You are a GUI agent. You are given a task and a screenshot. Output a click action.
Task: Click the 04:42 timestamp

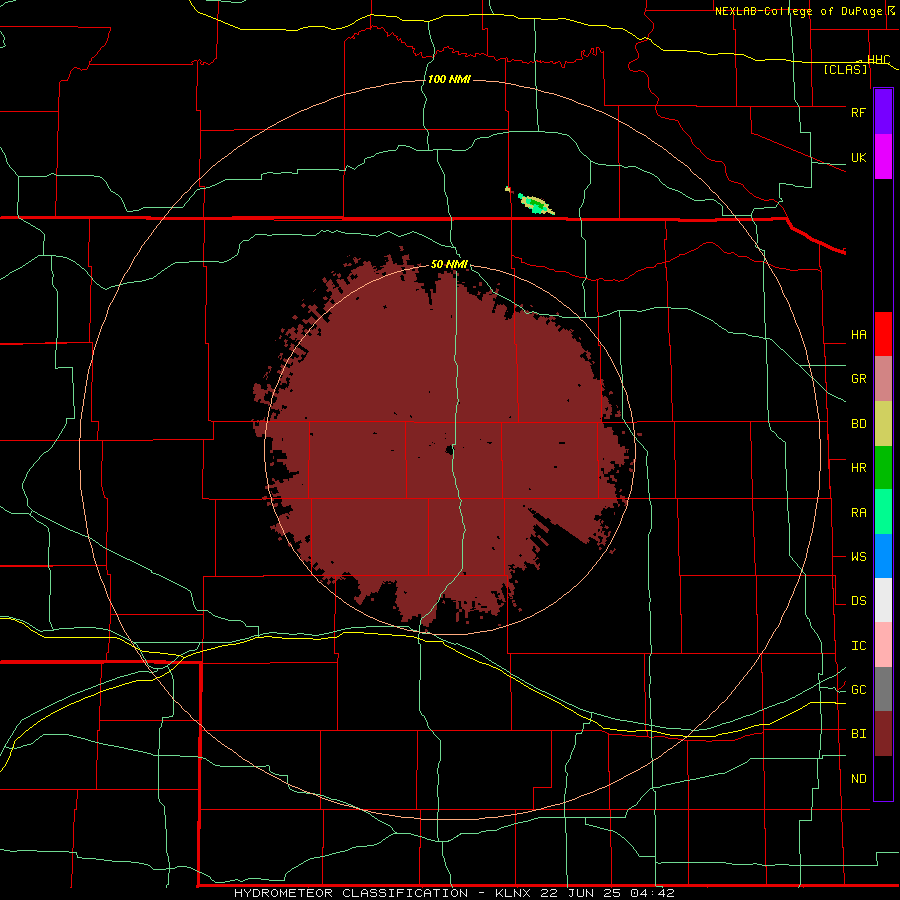pyautogui.click(x=651, y=893)
